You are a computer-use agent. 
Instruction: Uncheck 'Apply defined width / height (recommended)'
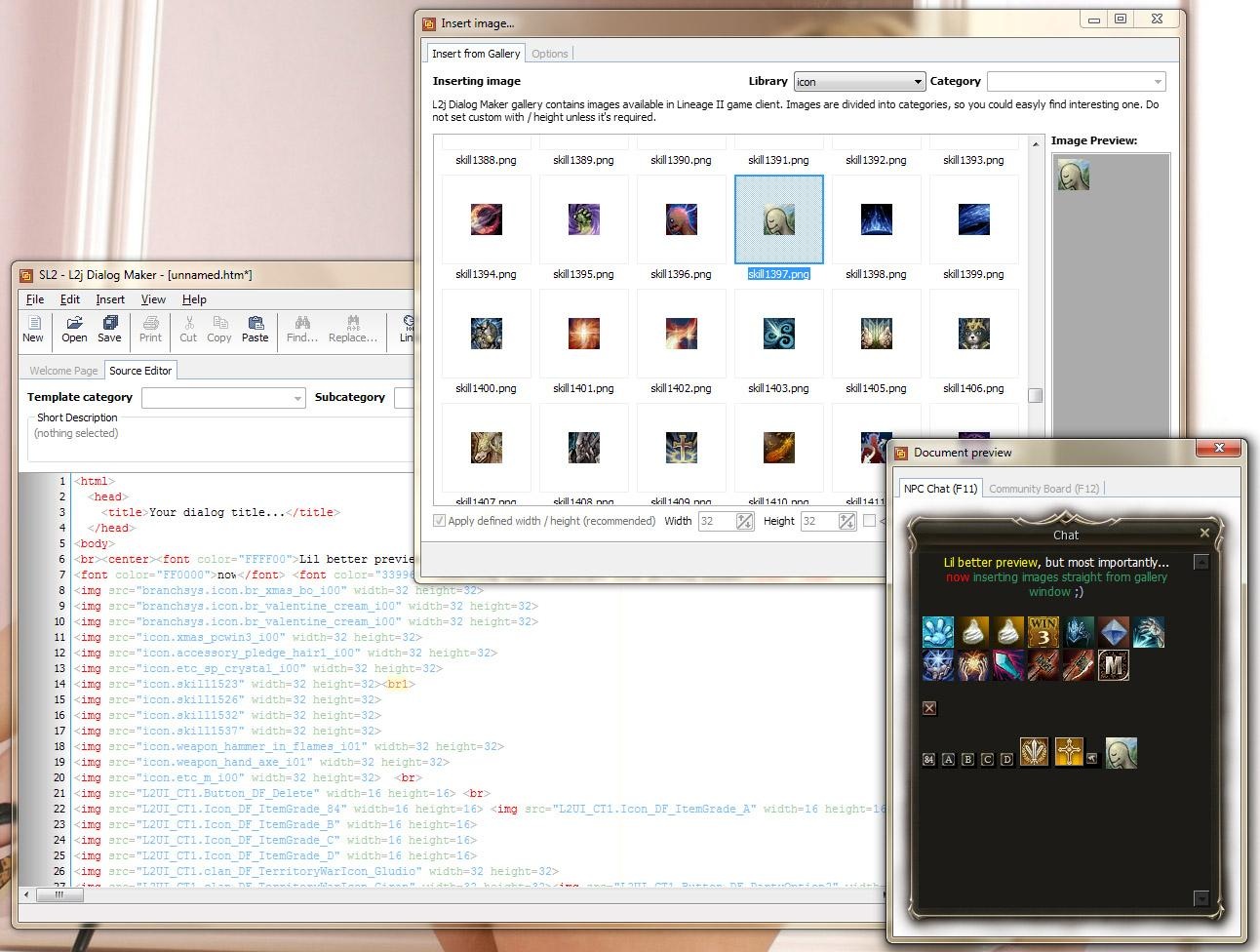click(x=440, y=520)
